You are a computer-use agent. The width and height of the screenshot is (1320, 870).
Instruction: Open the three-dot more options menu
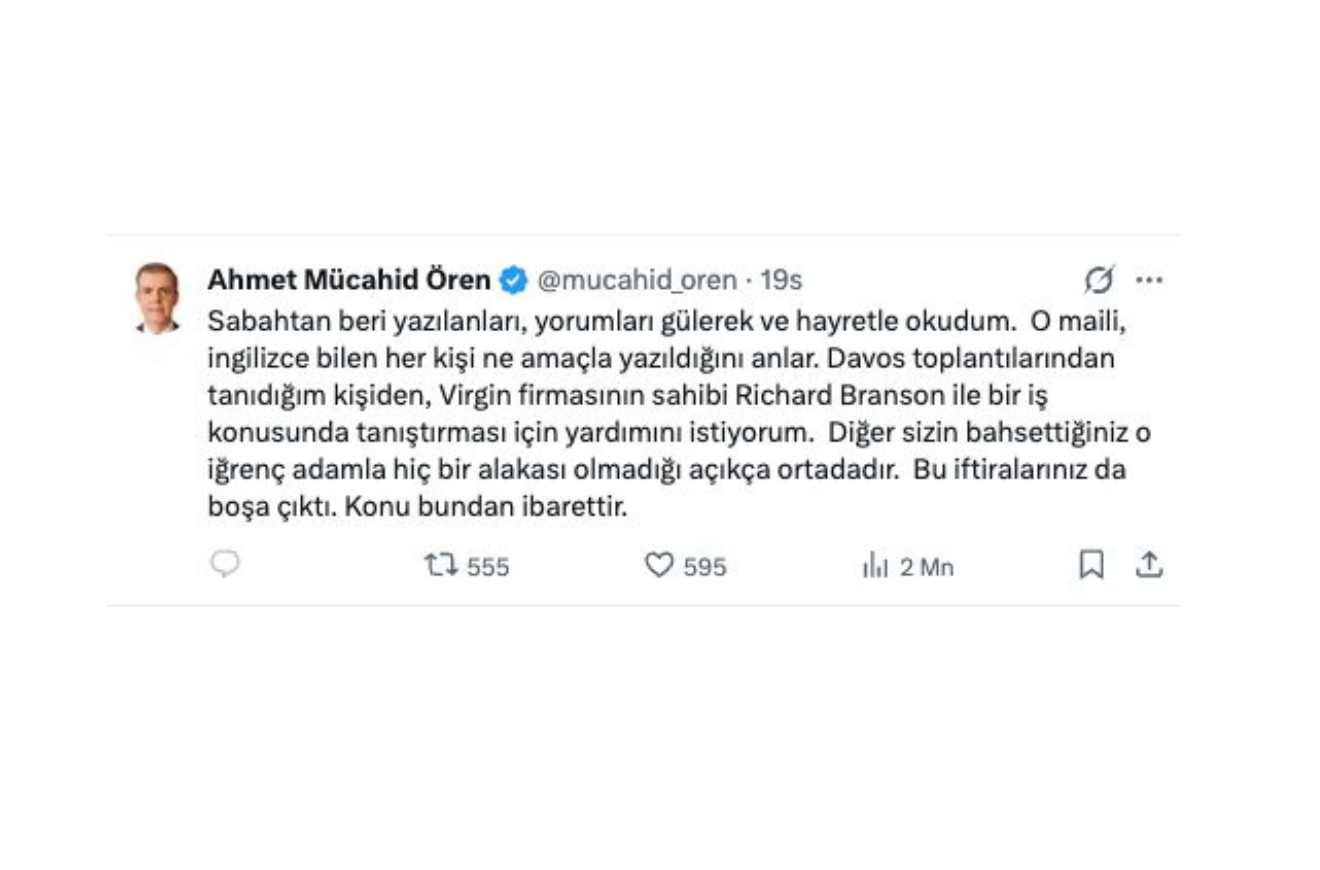pos(1149,281)
